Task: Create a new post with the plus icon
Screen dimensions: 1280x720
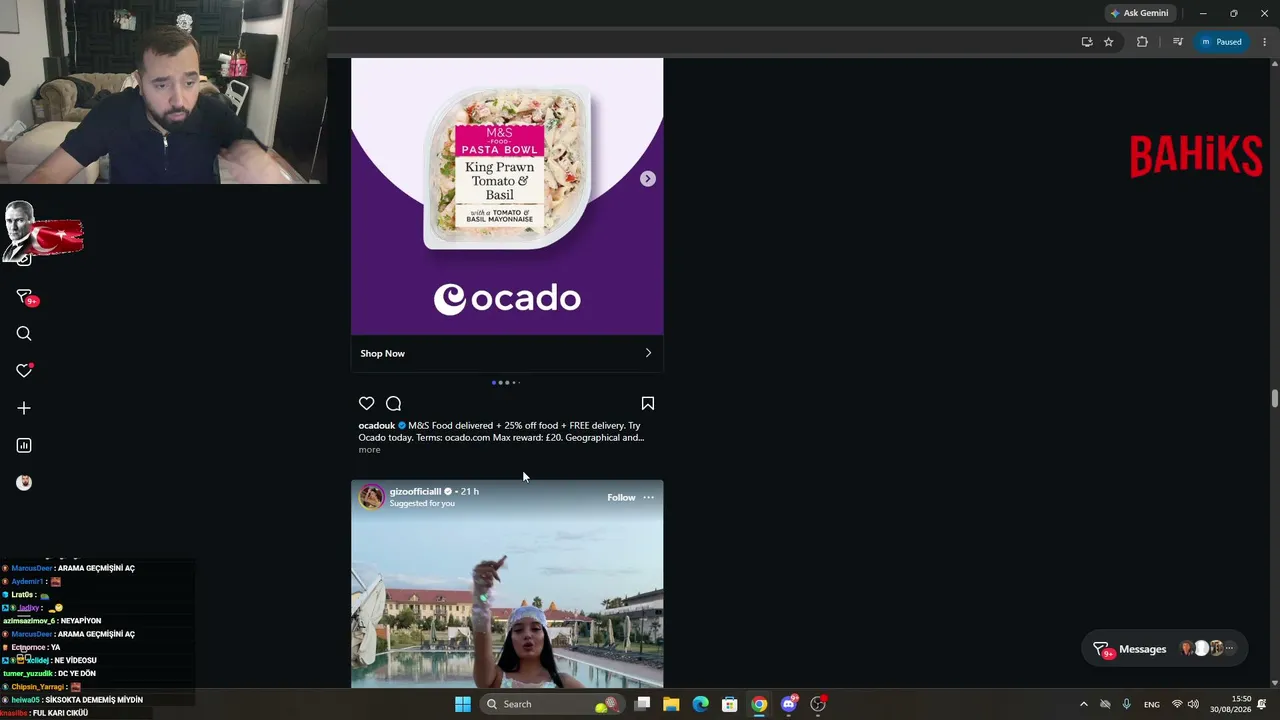Action: pos(24,408)
